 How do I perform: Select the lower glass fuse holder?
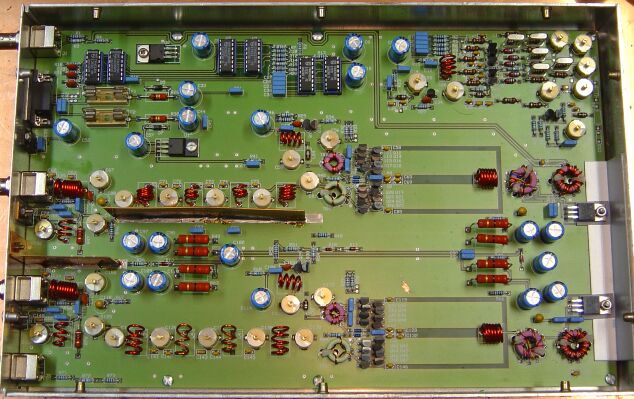tap(107, 117)
